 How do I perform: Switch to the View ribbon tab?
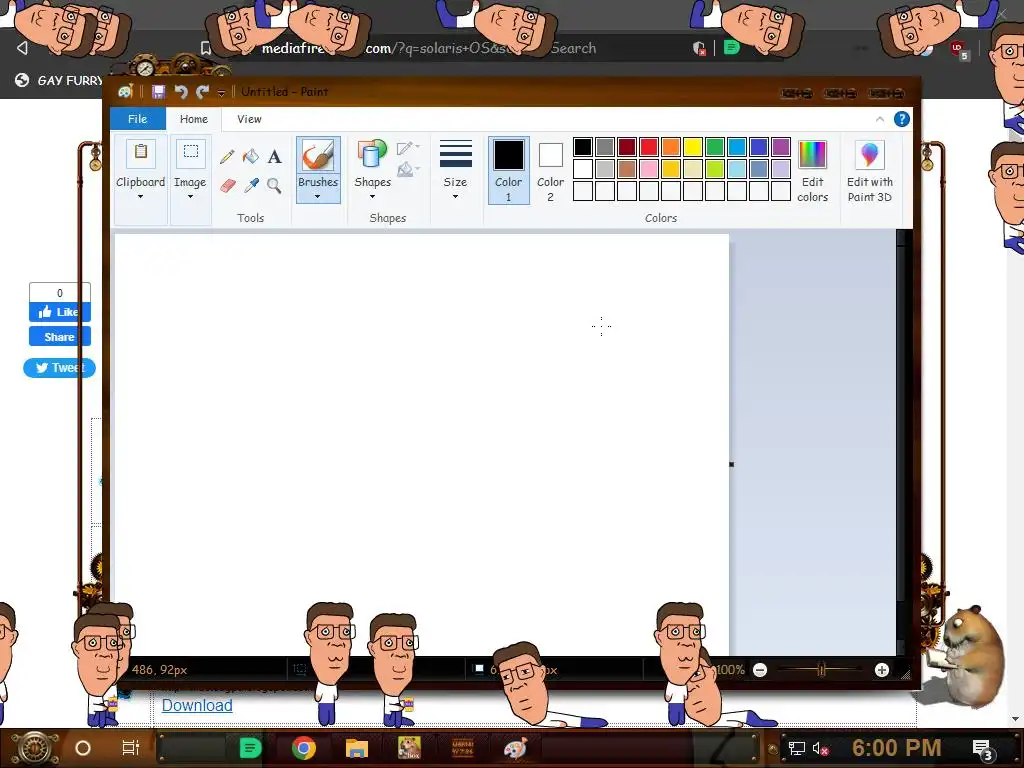pos(249,119)
